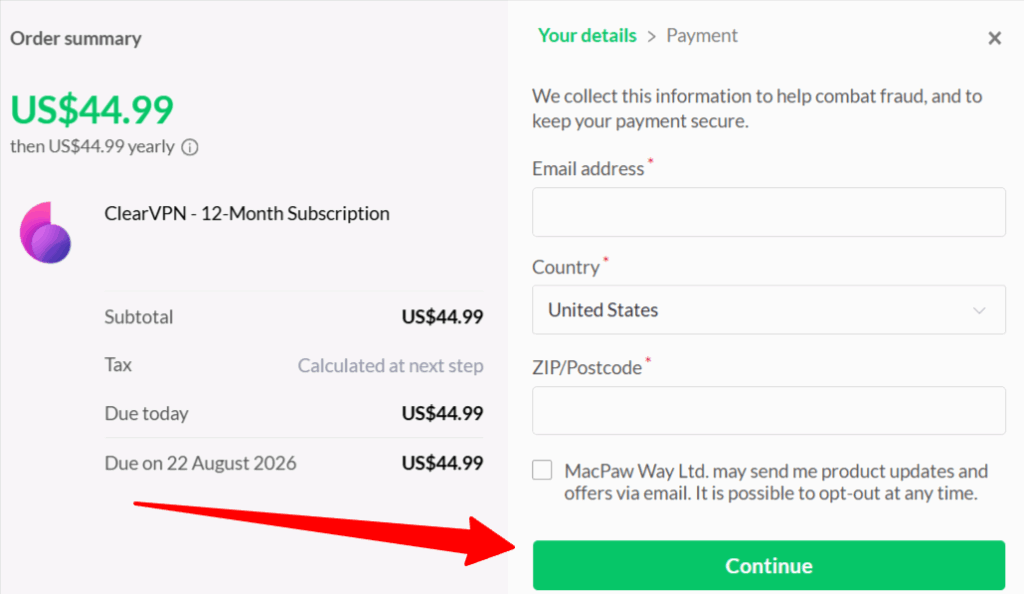Click the Due on 22 August 2026 row
The height and width of the screenshot is (594, 1024).
click(294, 463)
